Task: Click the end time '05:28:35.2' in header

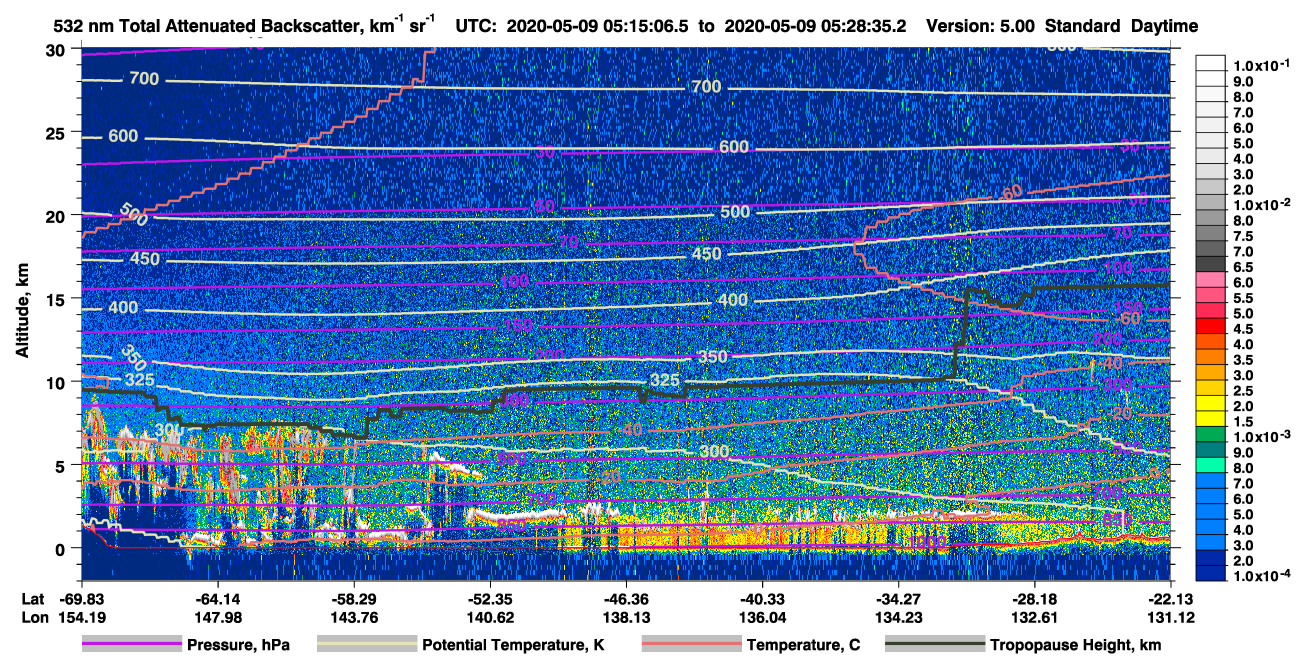Action: (x=863, y=27)
